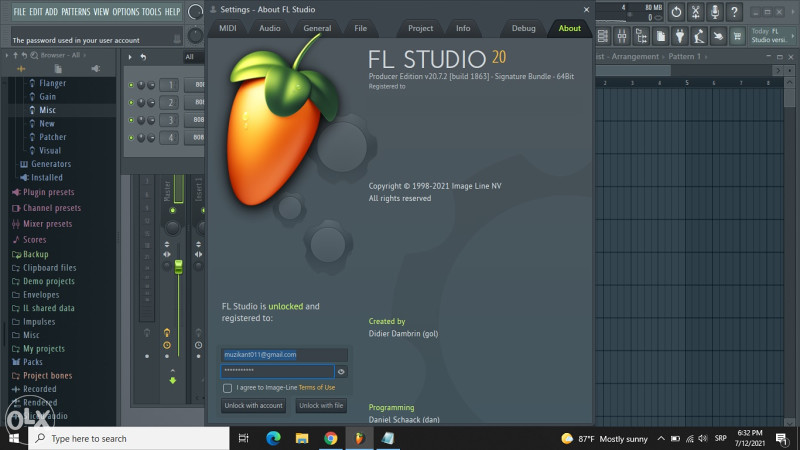Click the tempo tapper hammer icon
The height and width of the screenshot is (450, 800).
click(699, 36)
